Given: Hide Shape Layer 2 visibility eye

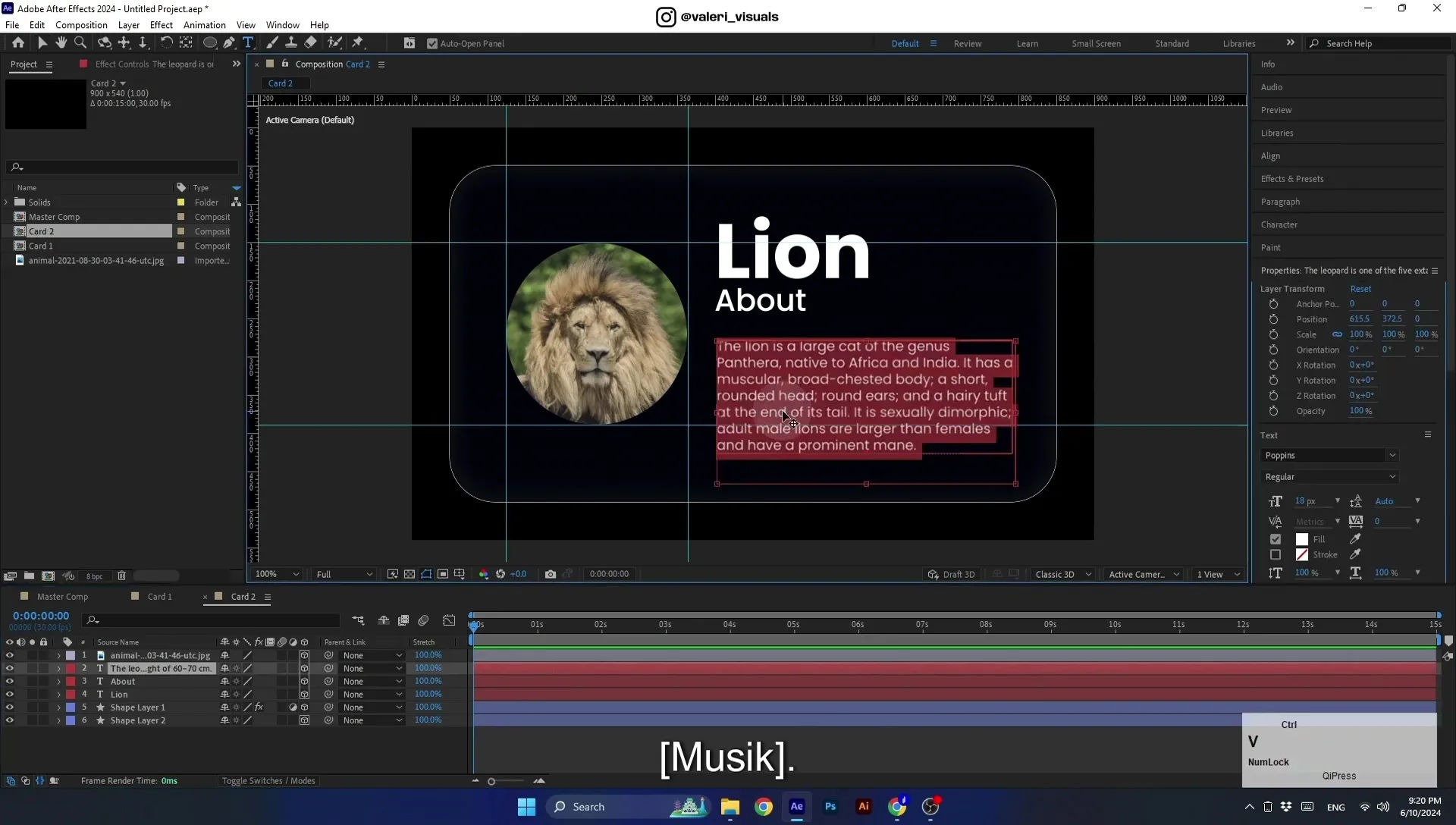Looking at the screenshot, I should [10, 720].
